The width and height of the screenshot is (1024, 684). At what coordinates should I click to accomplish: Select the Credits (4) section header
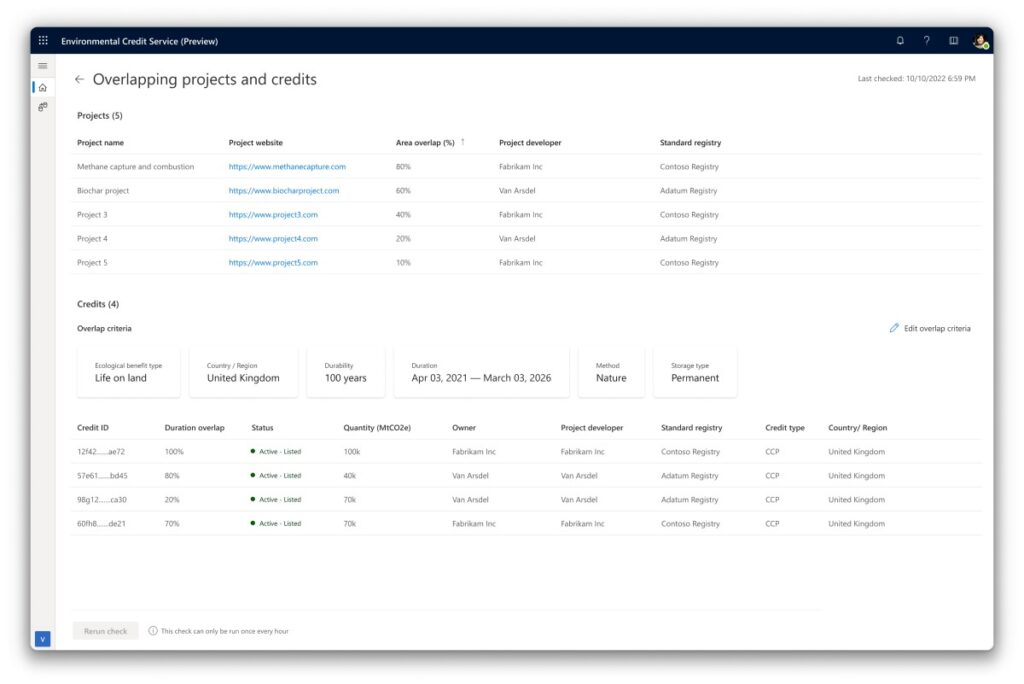(x=96, y=303)
